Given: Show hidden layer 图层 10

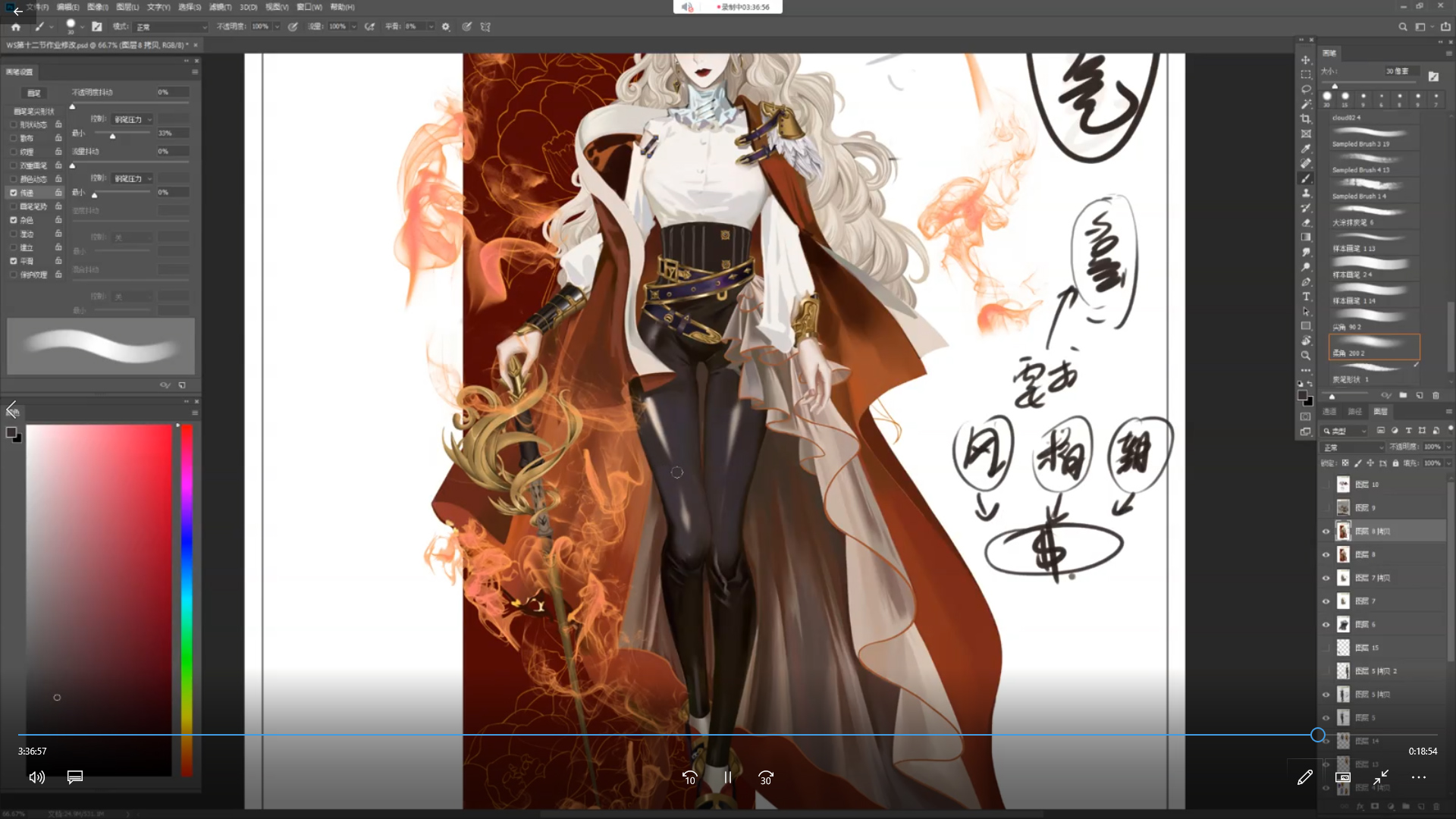Looking at the screenshot, I should pyautogui.click(x=1326, y=485).
